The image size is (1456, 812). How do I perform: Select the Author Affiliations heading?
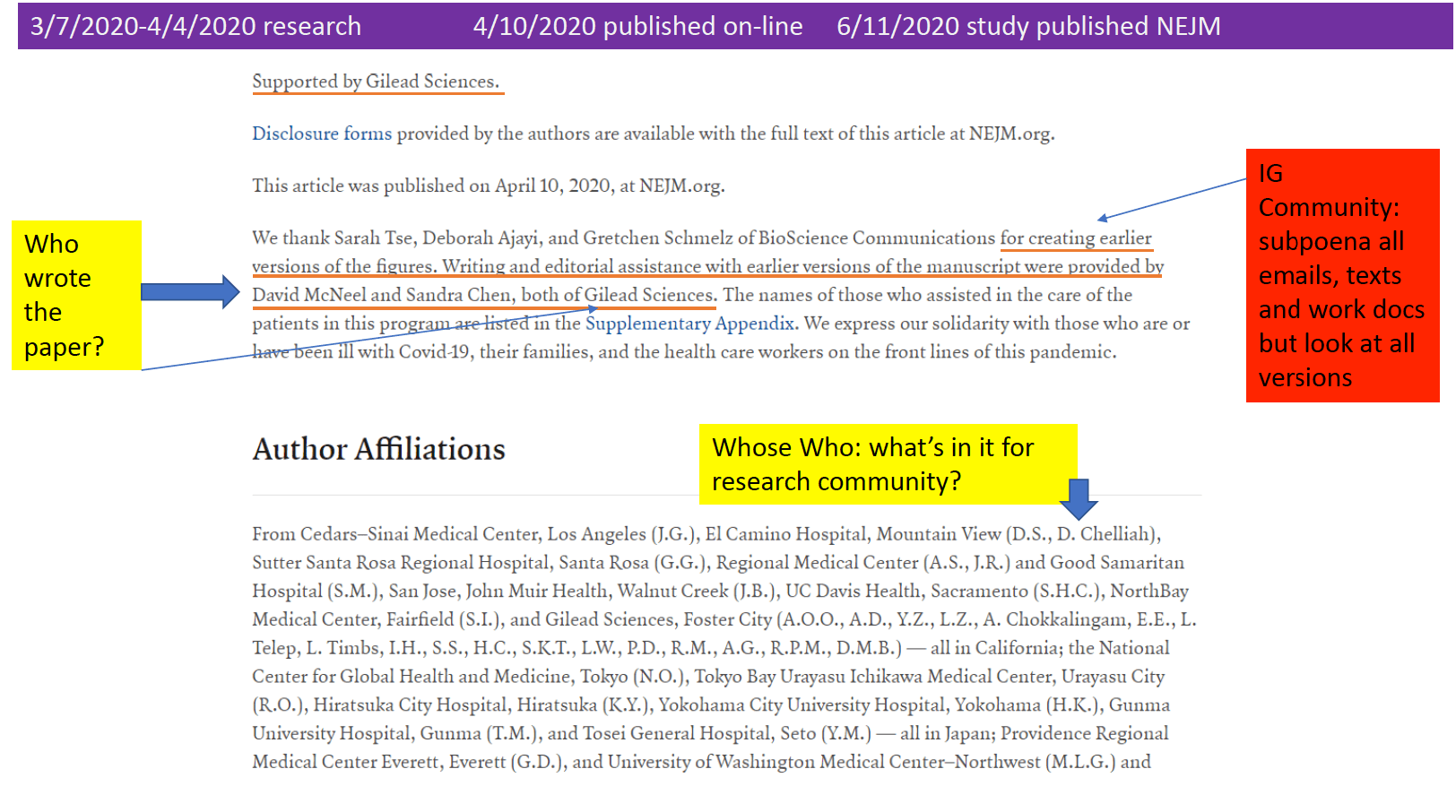tap(378, 449)
